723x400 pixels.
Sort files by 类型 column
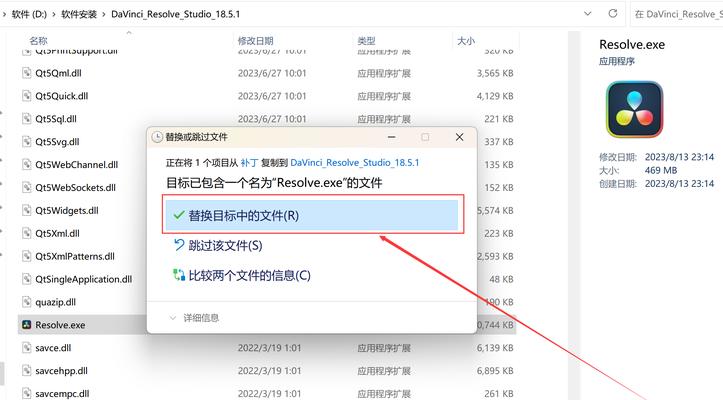pos(366,41)
